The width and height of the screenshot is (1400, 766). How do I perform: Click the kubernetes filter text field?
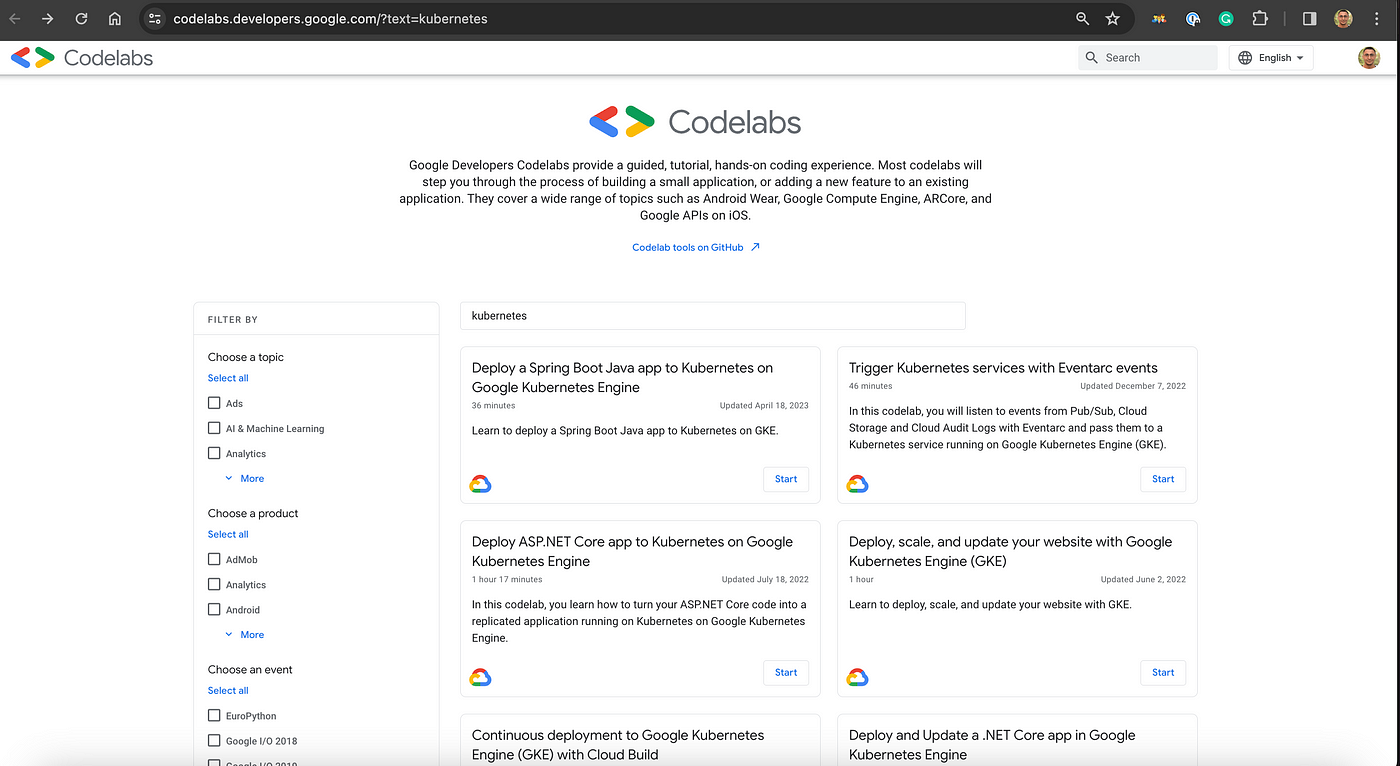(713, 315)
